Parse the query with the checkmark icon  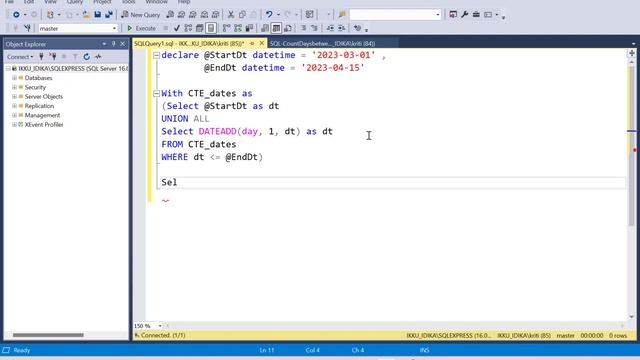click(177, 28)
